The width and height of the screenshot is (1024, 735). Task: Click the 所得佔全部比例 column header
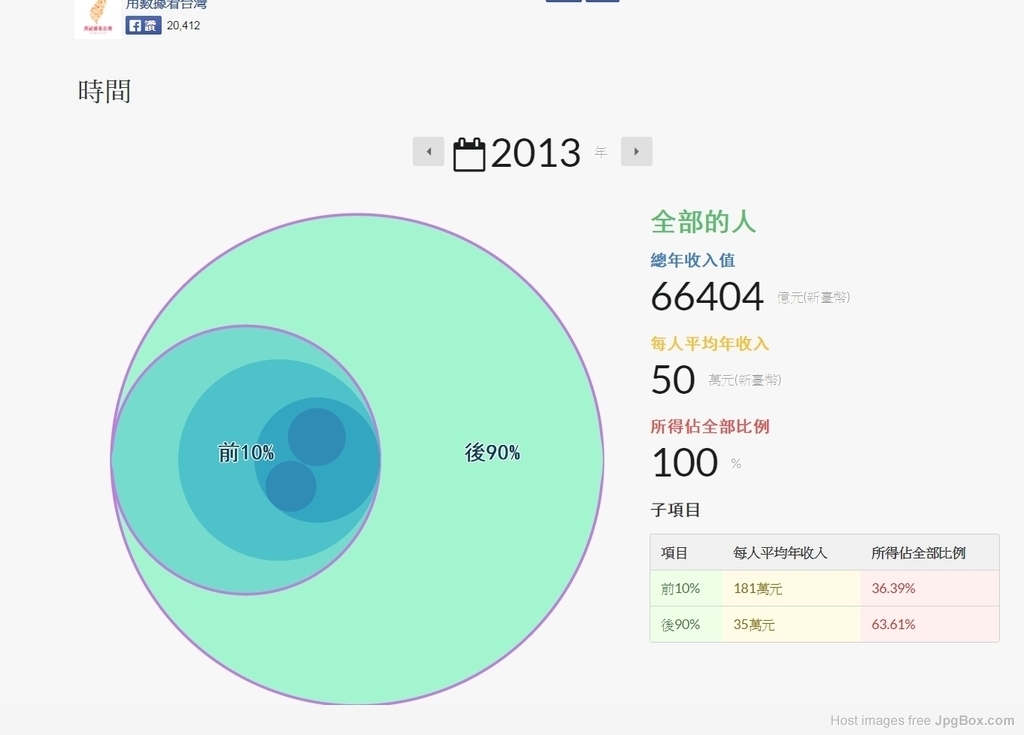[918, 552]
